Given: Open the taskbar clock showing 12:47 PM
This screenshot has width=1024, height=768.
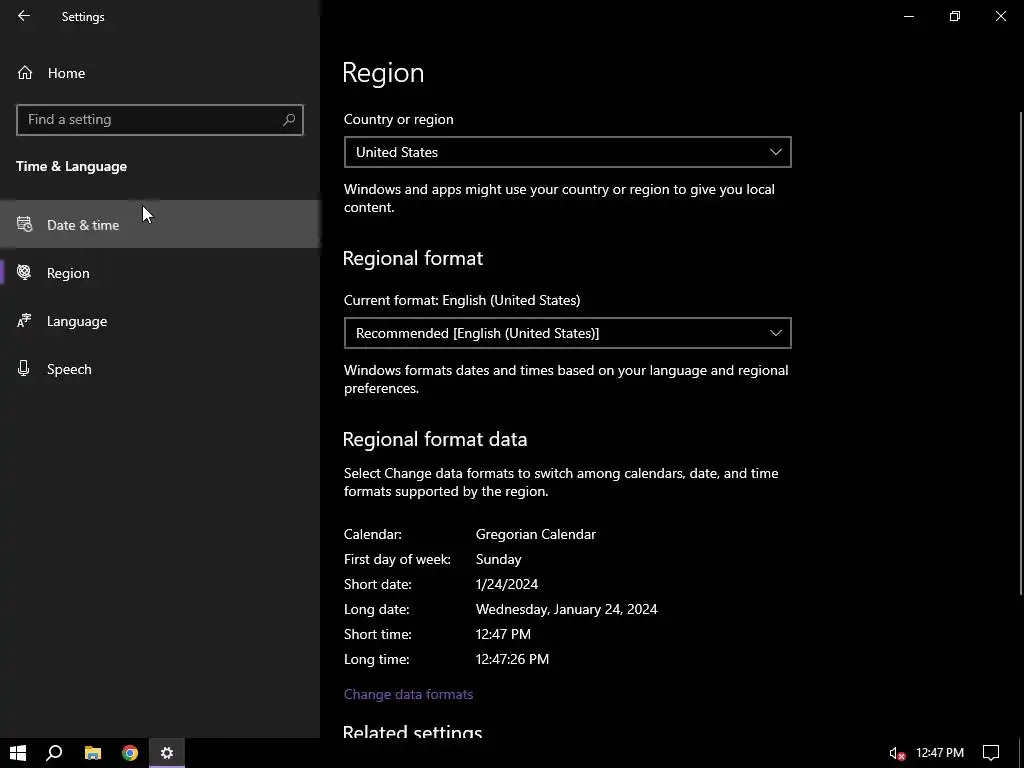Looking at the screenshot, I should click(x=940, y=753).
